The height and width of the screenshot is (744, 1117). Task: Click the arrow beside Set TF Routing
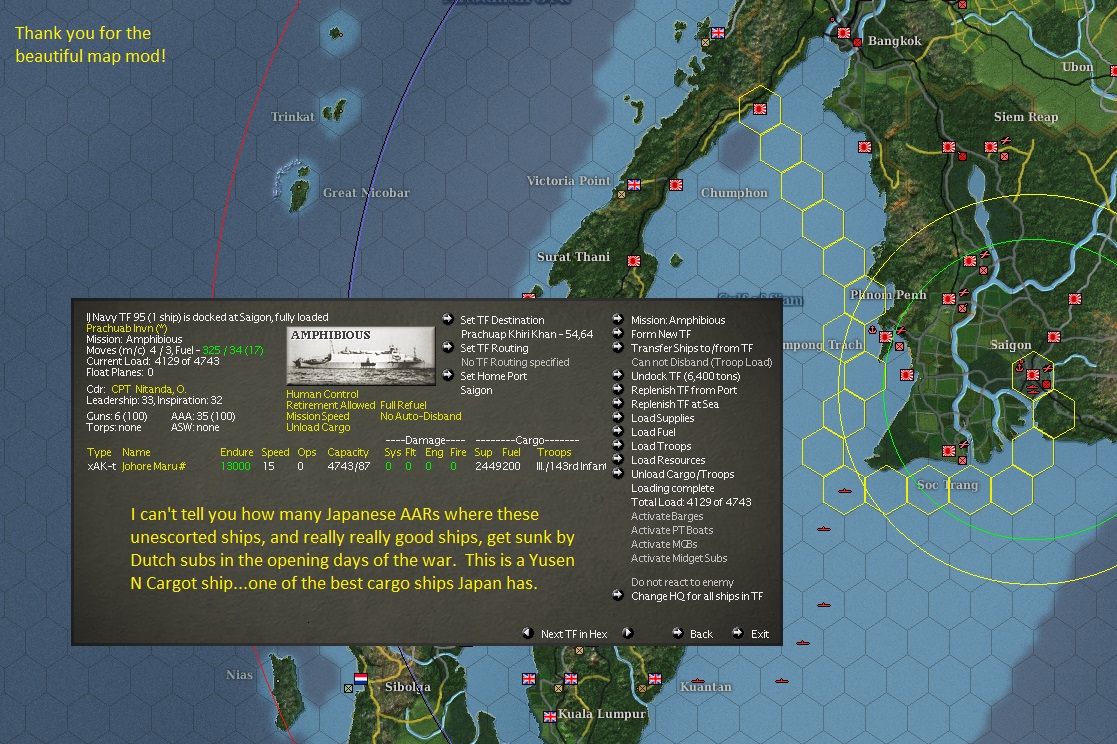tap(447, 347)
